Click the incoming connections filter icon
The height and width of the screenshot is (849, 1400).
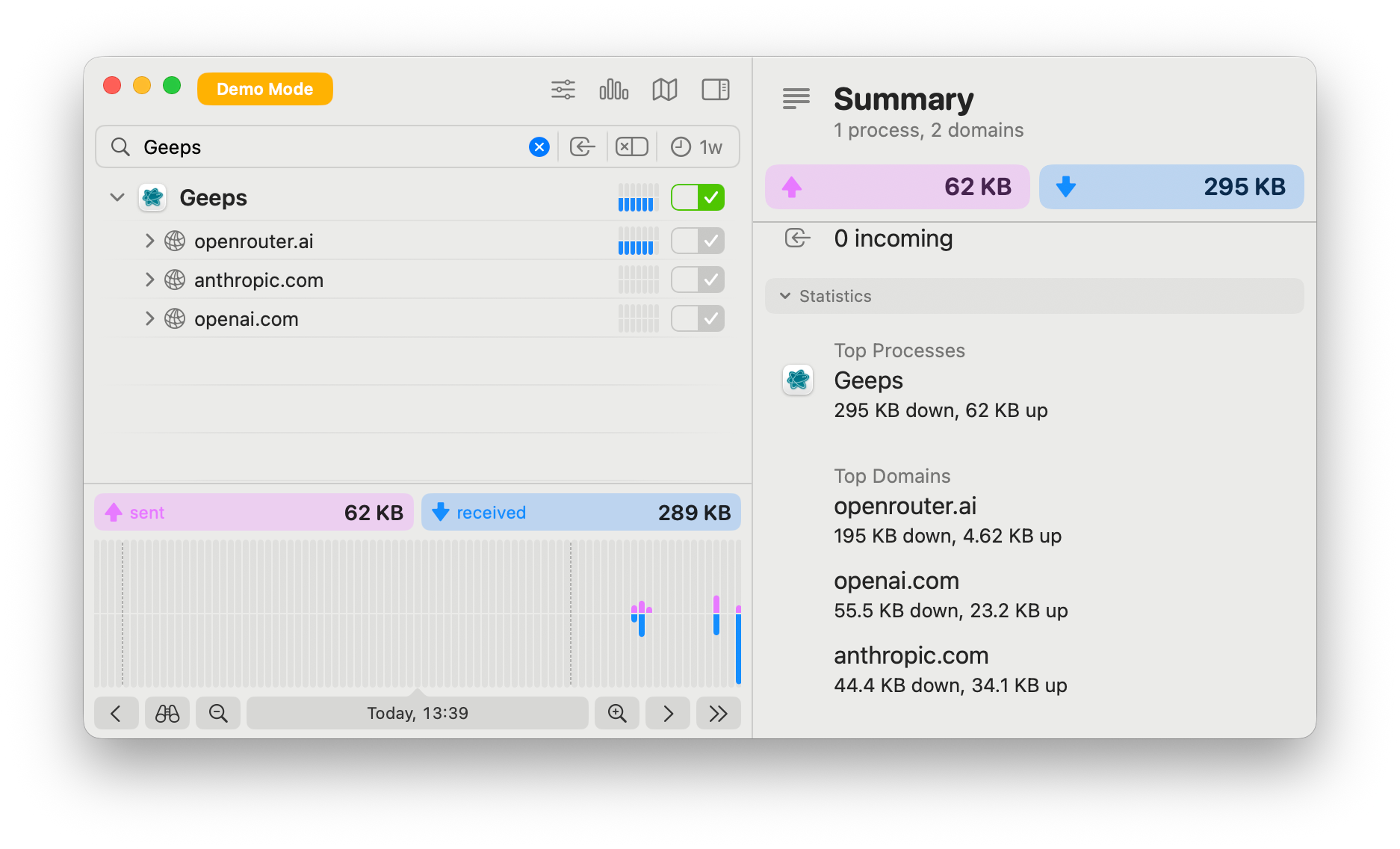coord(582,147)
